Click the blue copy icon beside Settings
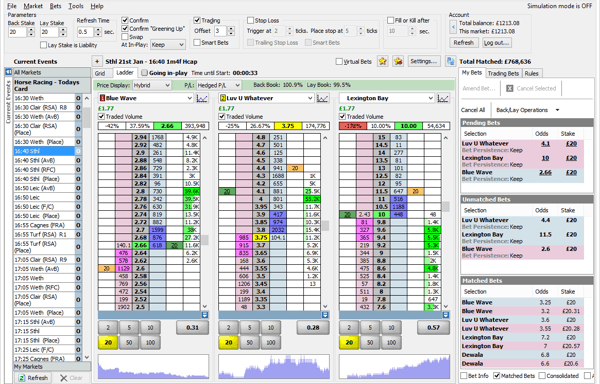Viewport: 600px width, 384px height. pyautogui.click(x=450, y=61)
